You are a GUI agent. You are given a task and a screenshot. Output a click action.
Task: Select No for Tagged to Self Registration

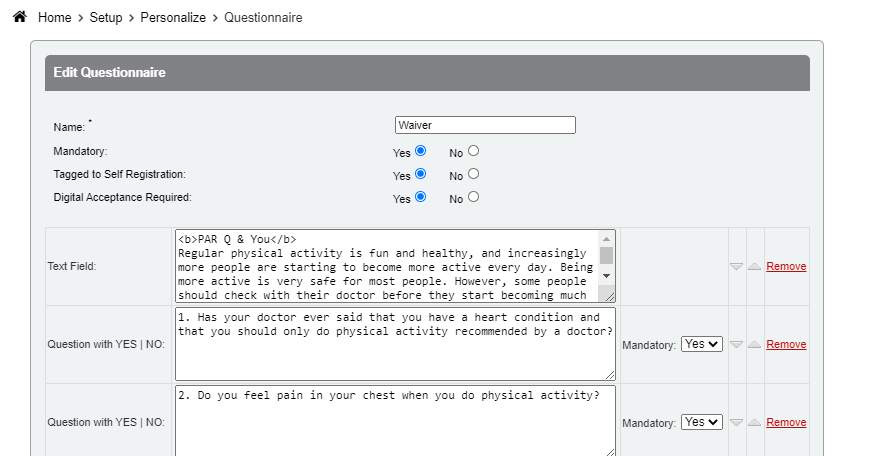pos(473,174)
